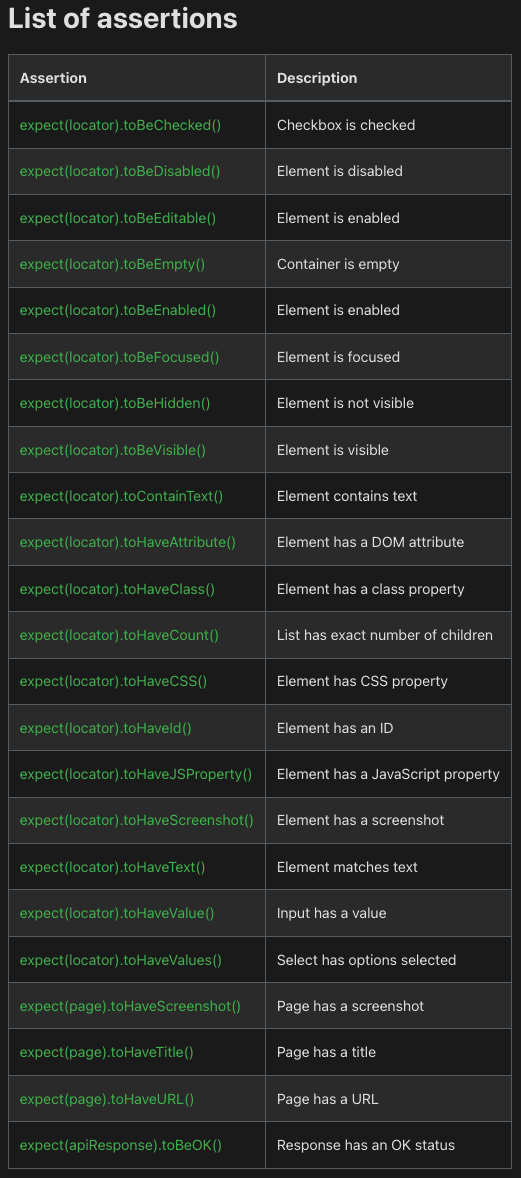Follow the toHaveCount() link
Image resolution: width=521 pixels, height=1178 pixels.
(120, 636)
